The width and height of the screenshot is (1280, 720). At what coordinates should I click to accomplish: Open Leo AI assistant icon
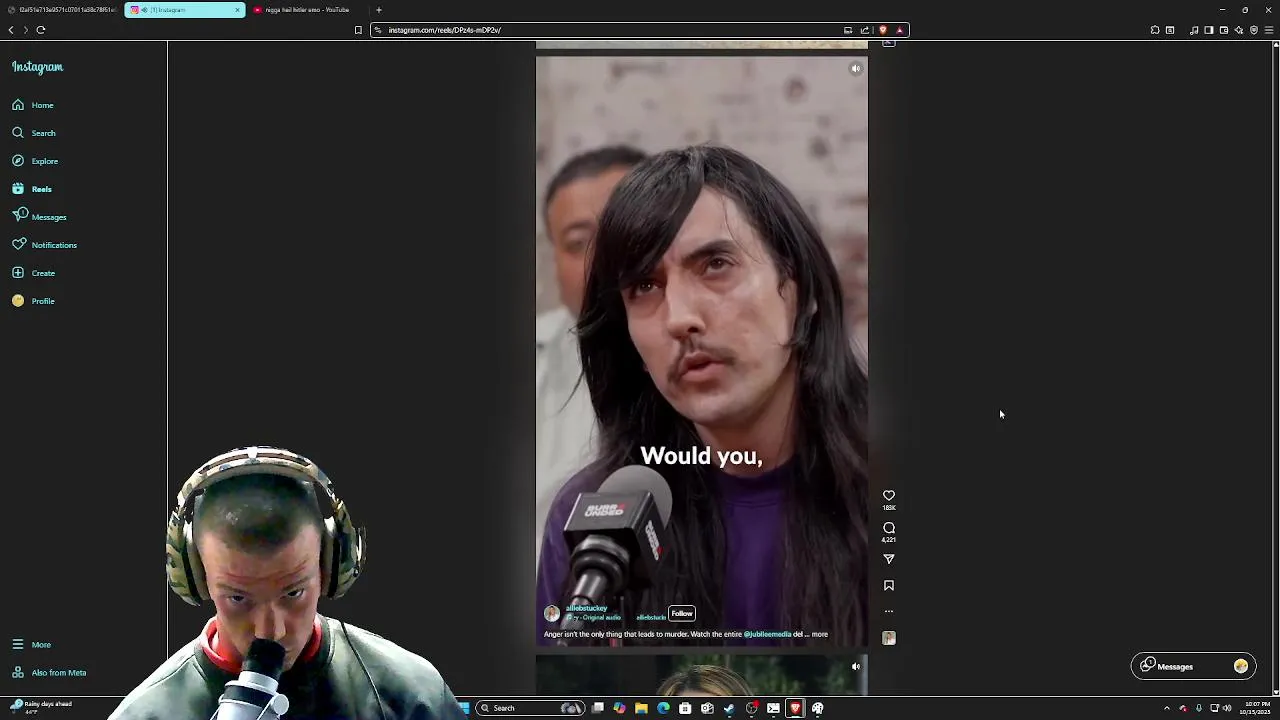tap(1239, 30)
